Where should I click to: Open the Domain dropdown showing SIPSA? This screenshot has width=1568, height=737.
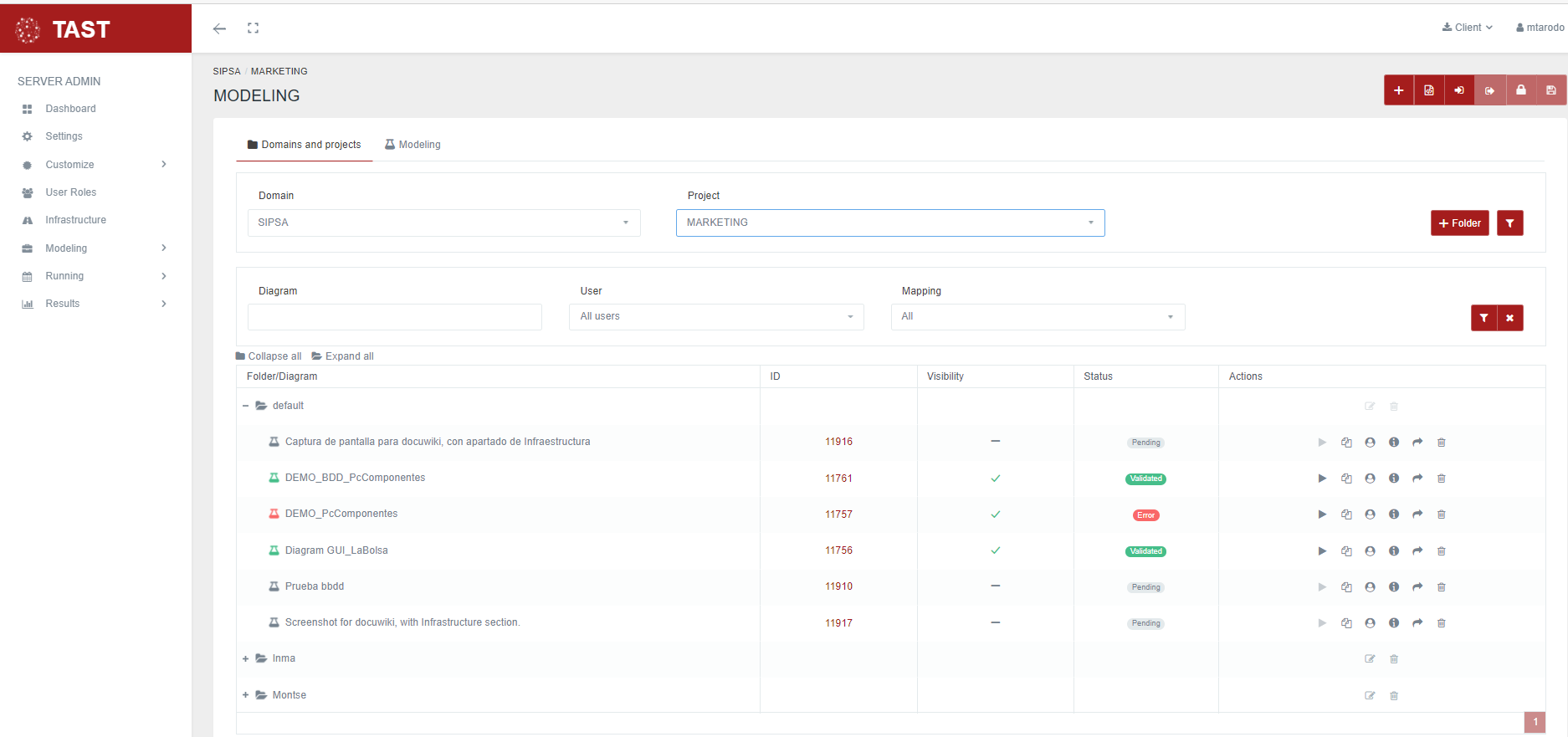[443, 223]
